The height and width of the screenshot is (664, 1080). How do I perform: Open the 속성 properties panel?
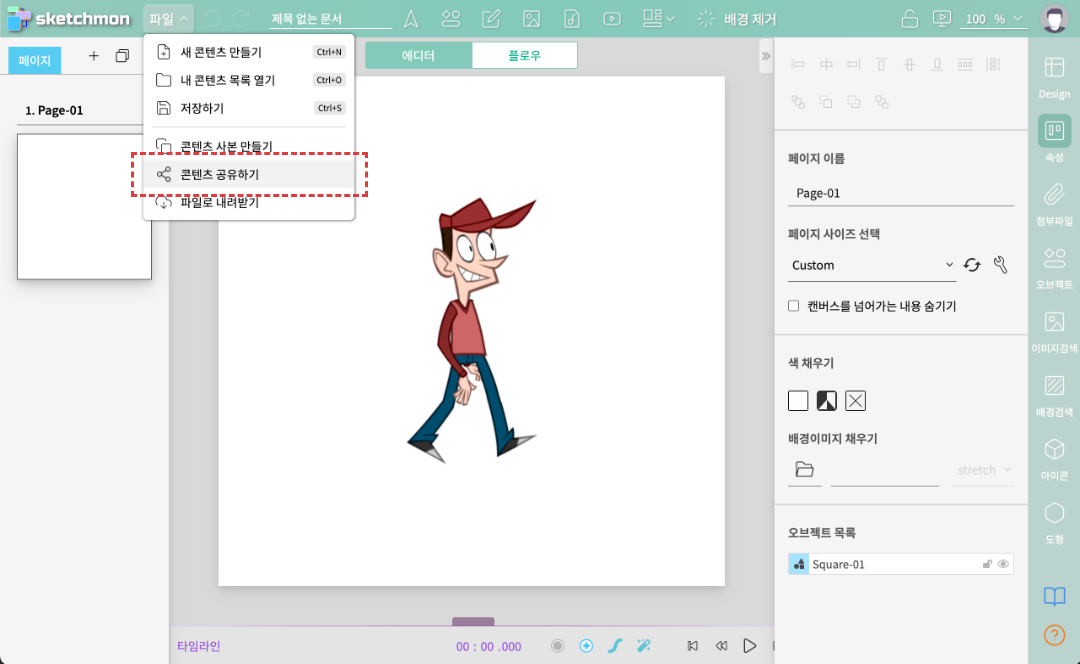pyautogui.click(x=1054, y=140)
